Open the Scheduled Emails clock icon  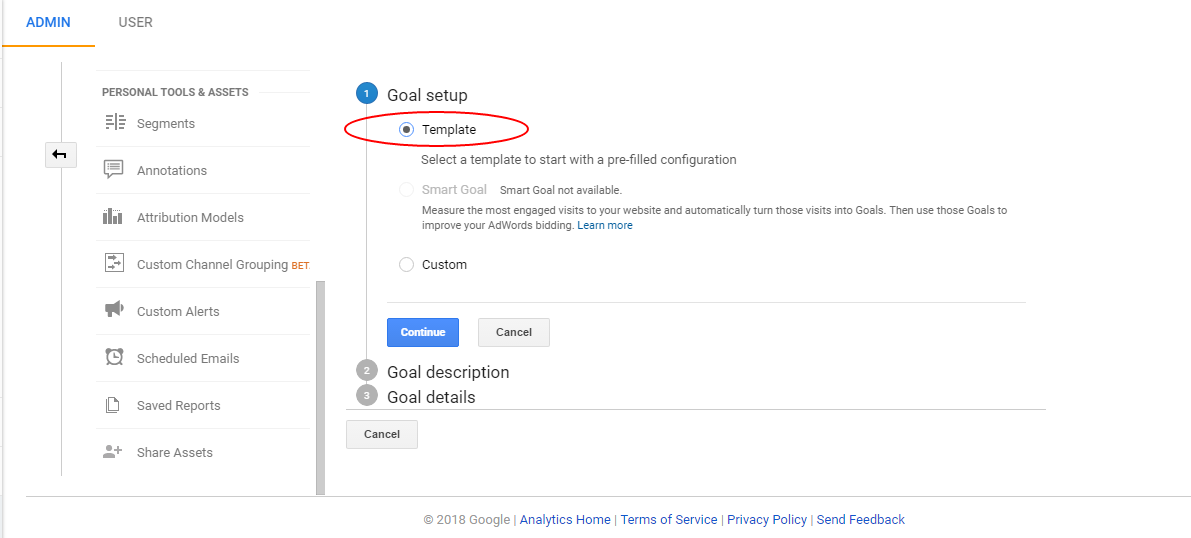(x=114, y=357)
